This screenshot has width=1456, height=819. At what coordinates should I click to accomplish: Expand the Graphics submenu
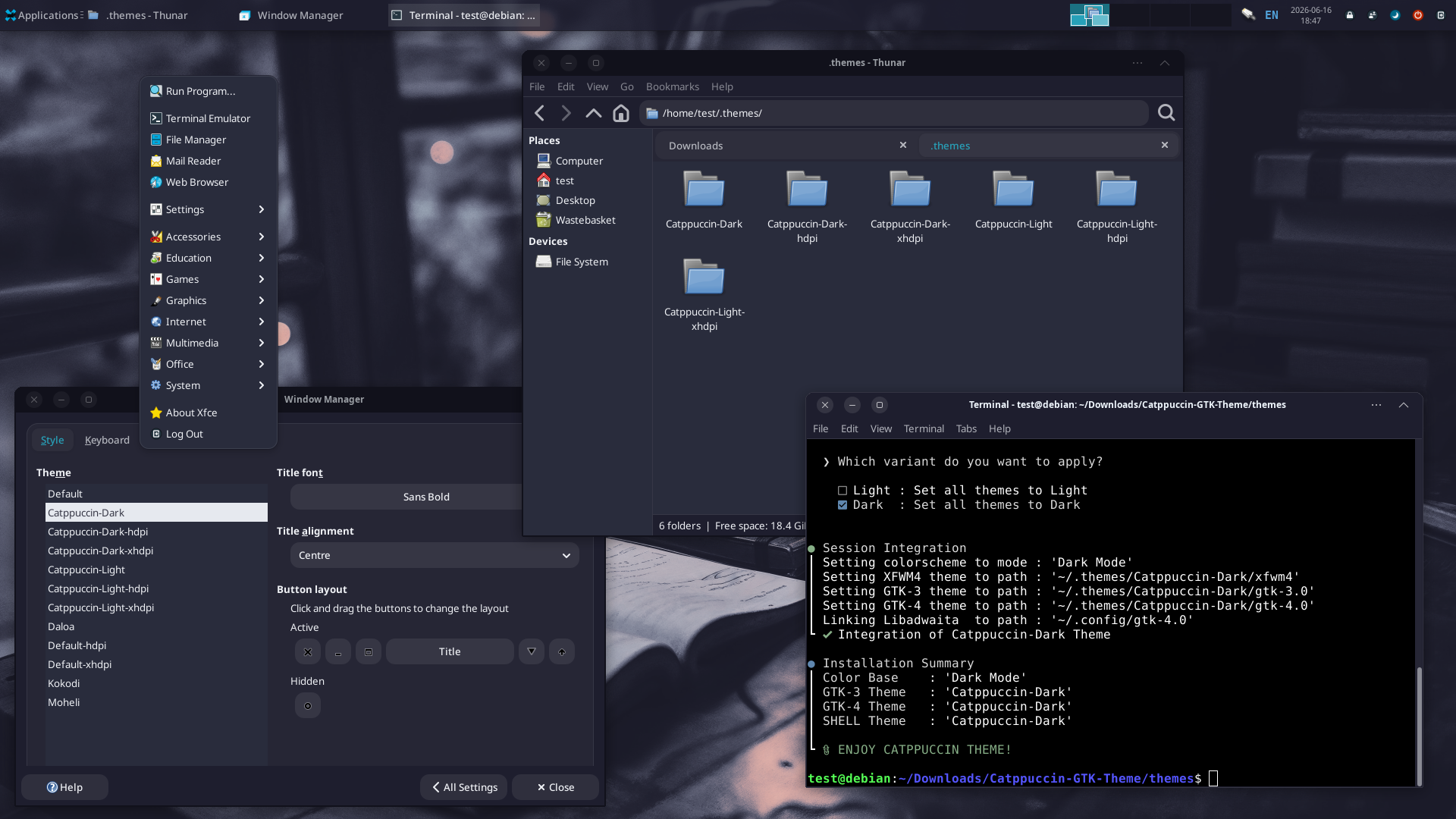click(208, 300)
